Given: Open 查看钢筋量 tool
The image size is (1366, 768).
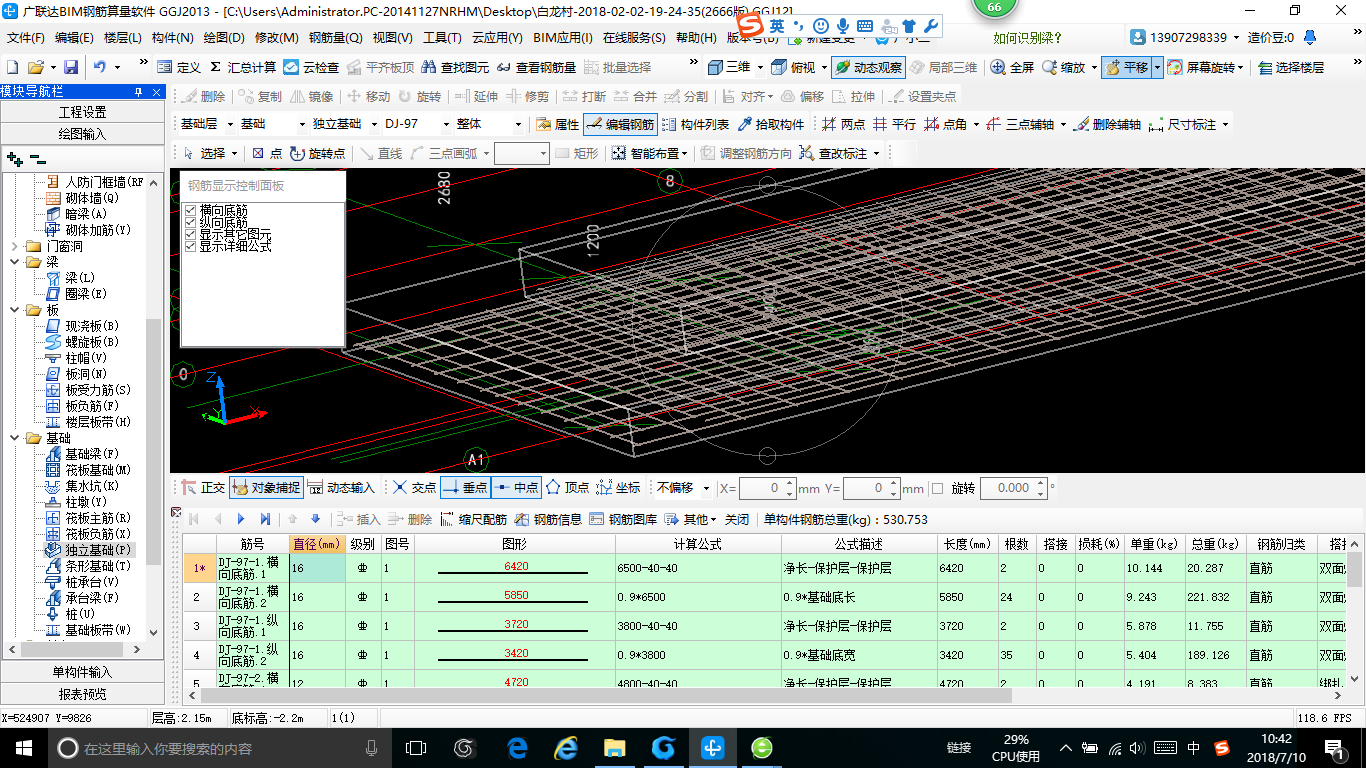Looking at the screenshot, I should (537, 67).
